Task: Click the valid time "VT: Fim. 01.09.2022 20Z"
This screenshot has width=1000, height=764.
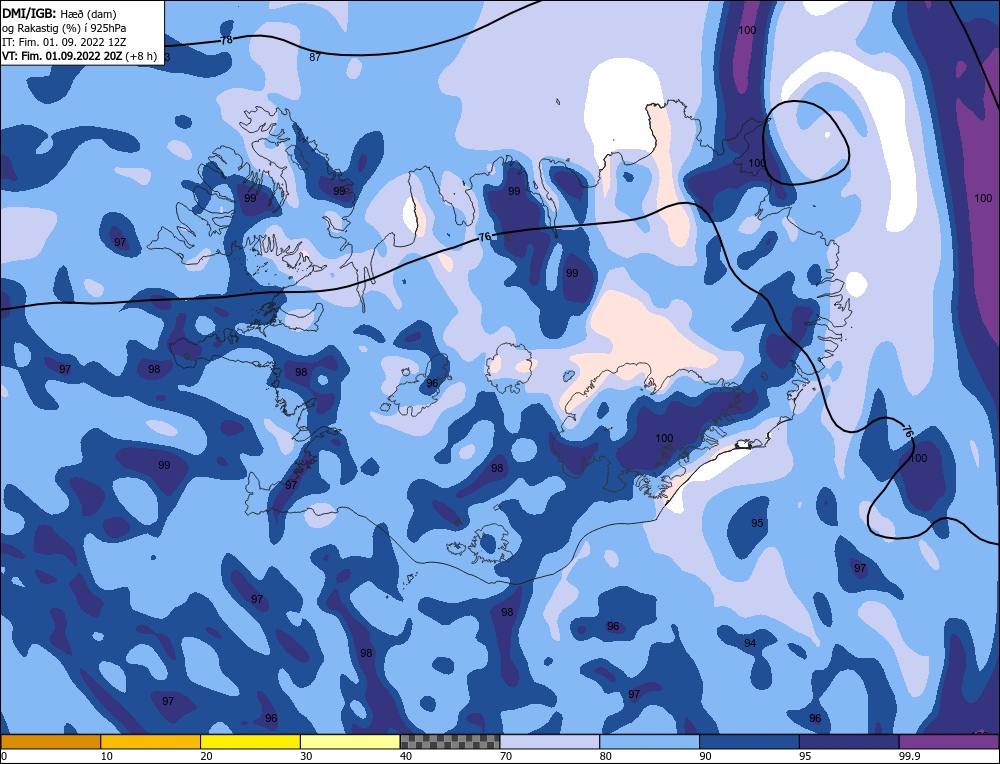Action: click(x=63, y=56)
